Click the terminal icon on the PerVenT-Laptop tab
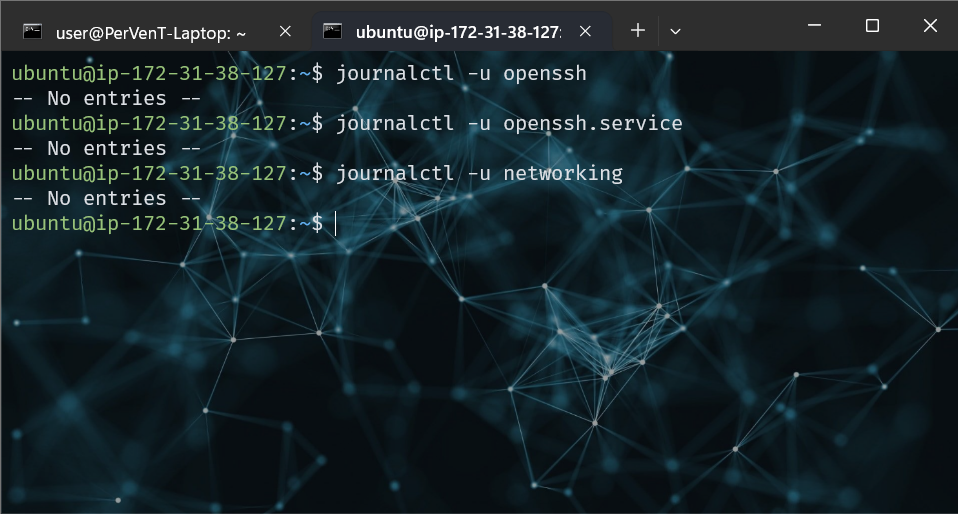This screenshot has width=958, height=514. click(x=32, y=32)
